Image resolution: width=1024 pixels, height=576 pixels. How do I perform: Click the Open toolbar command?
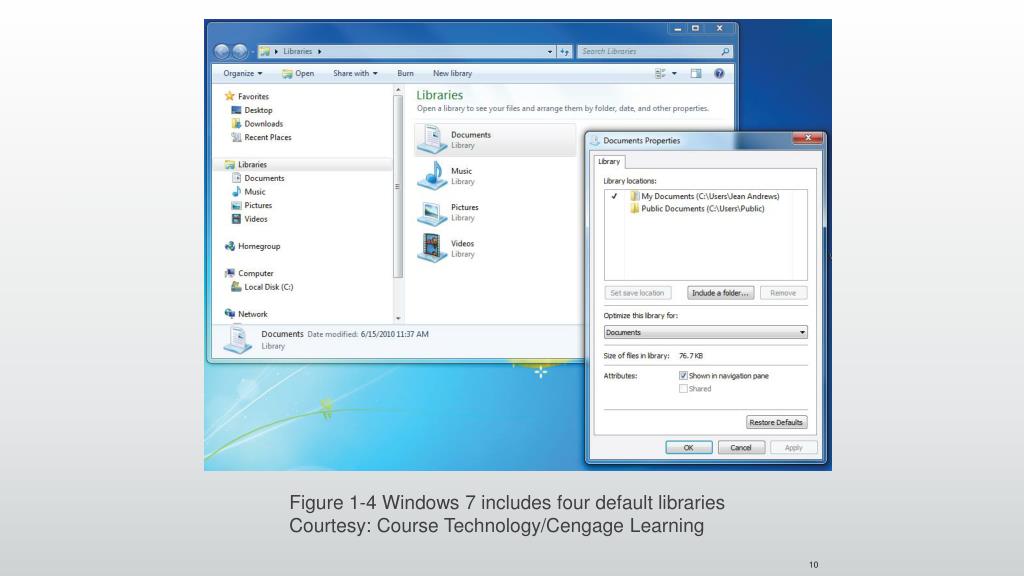[x=298, y=74]
